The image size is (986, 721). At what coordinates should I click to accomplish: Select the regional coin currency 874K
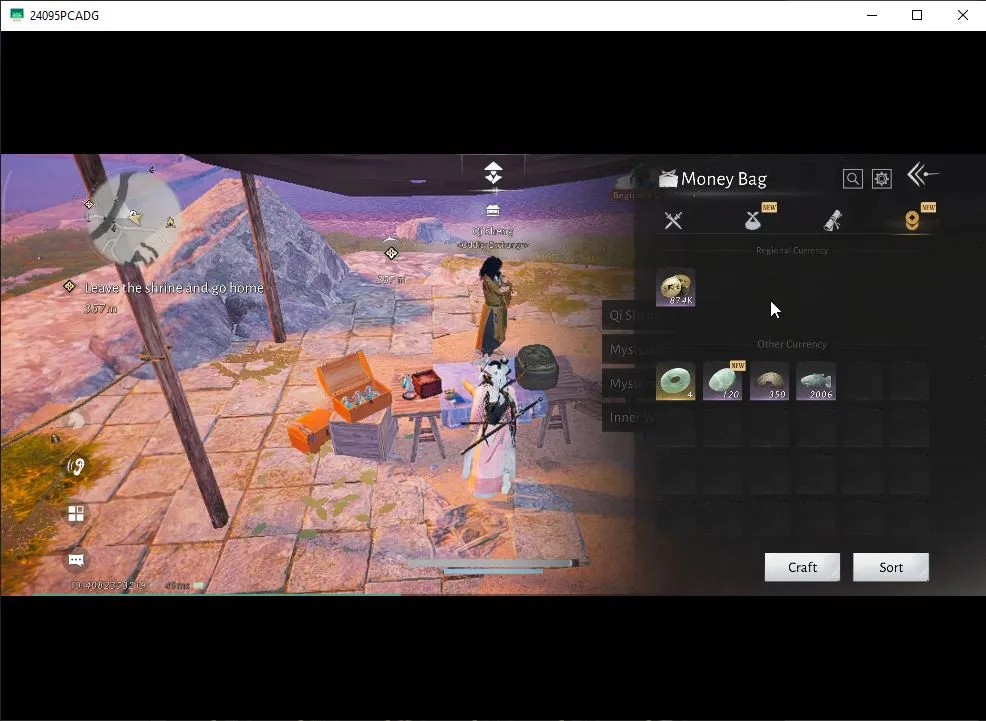(675, 287)
